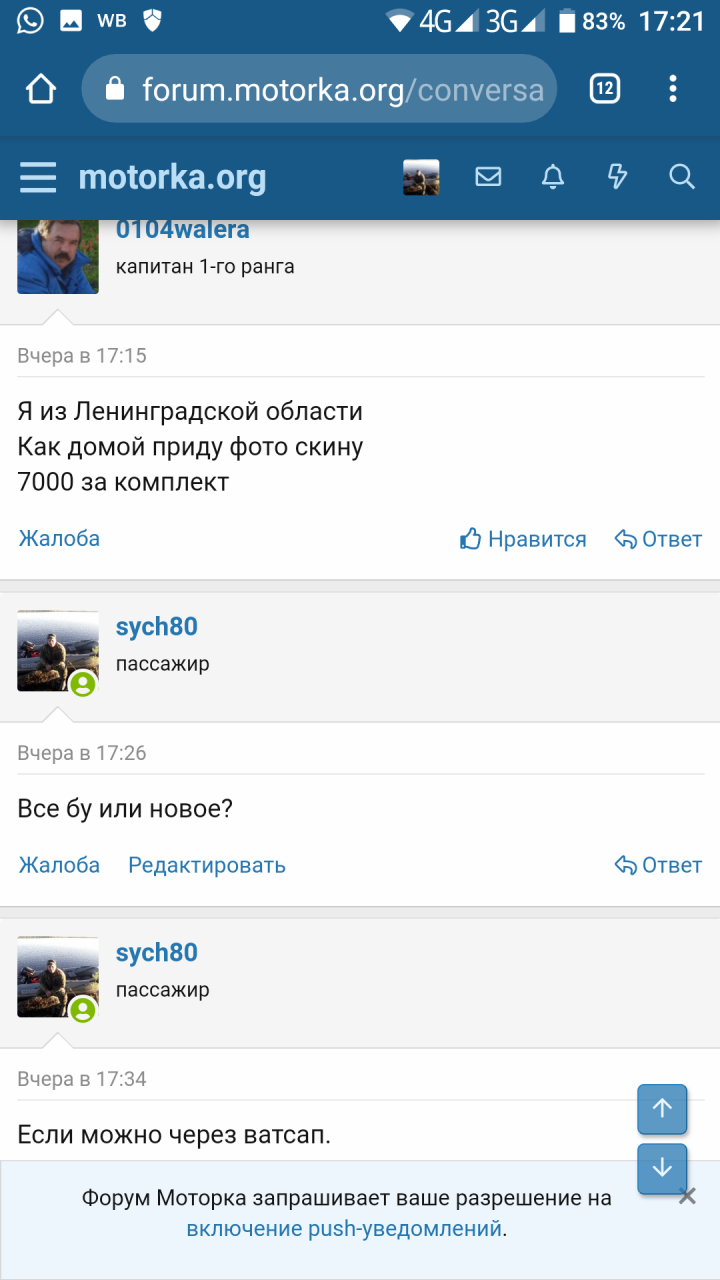
Task: Go to the motorka.org home logo
Action: click(172, 178)
